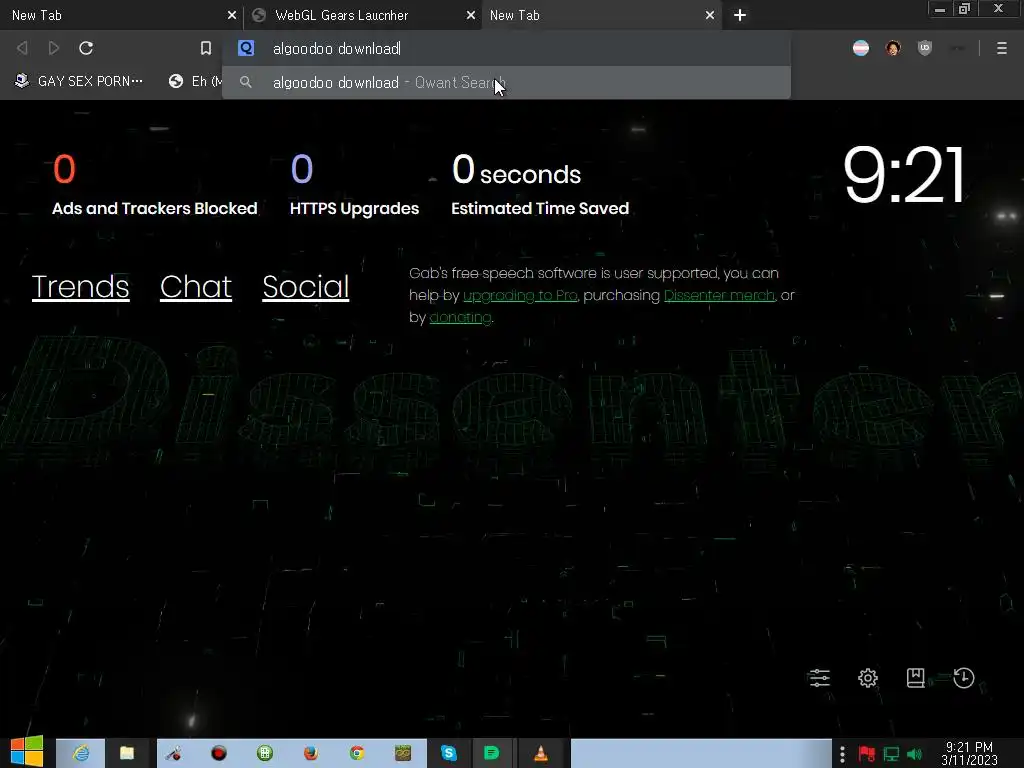
Task: Open Internet Explorer from taskbar
Action: click(x=80, y=754)
